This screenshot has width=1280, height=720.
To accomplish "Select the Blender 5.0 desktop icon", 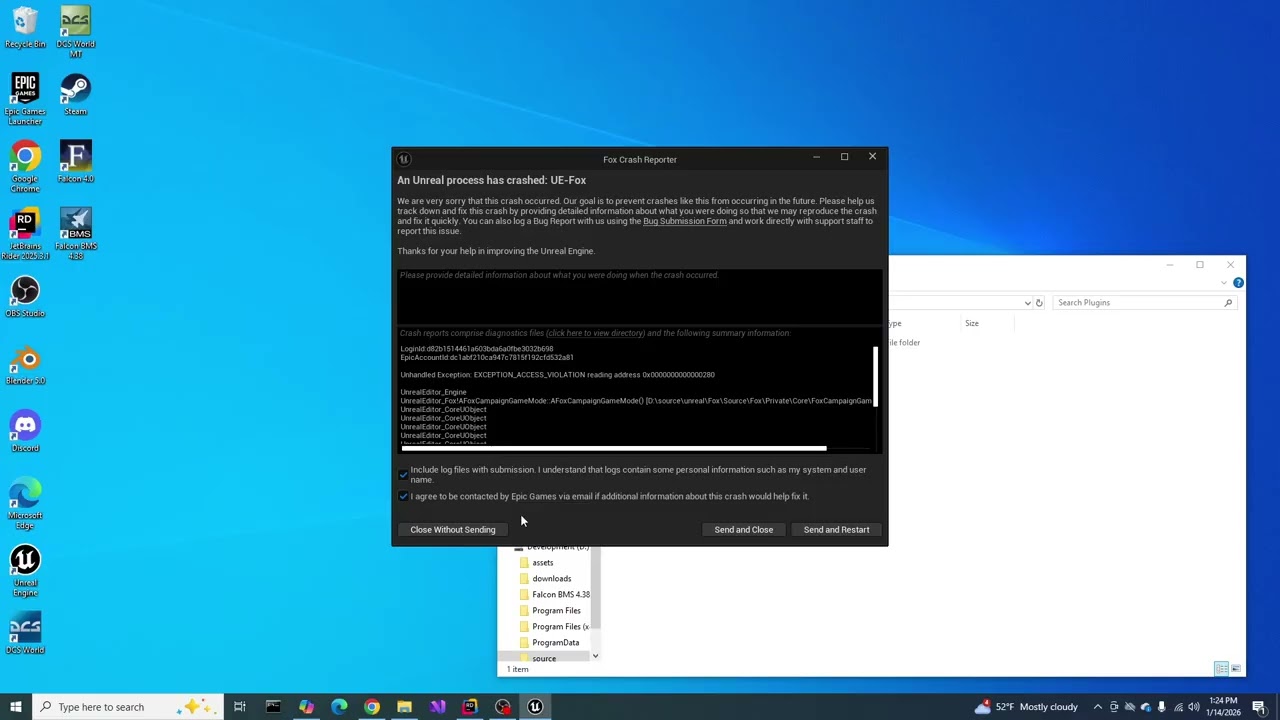I will pos(25,364).
